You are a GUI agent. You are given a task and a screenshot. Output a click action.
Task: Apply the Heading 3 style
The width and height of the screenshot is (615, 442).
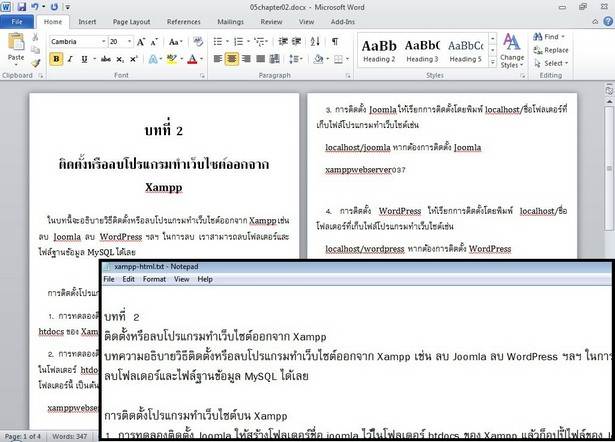tap(422, 51)
